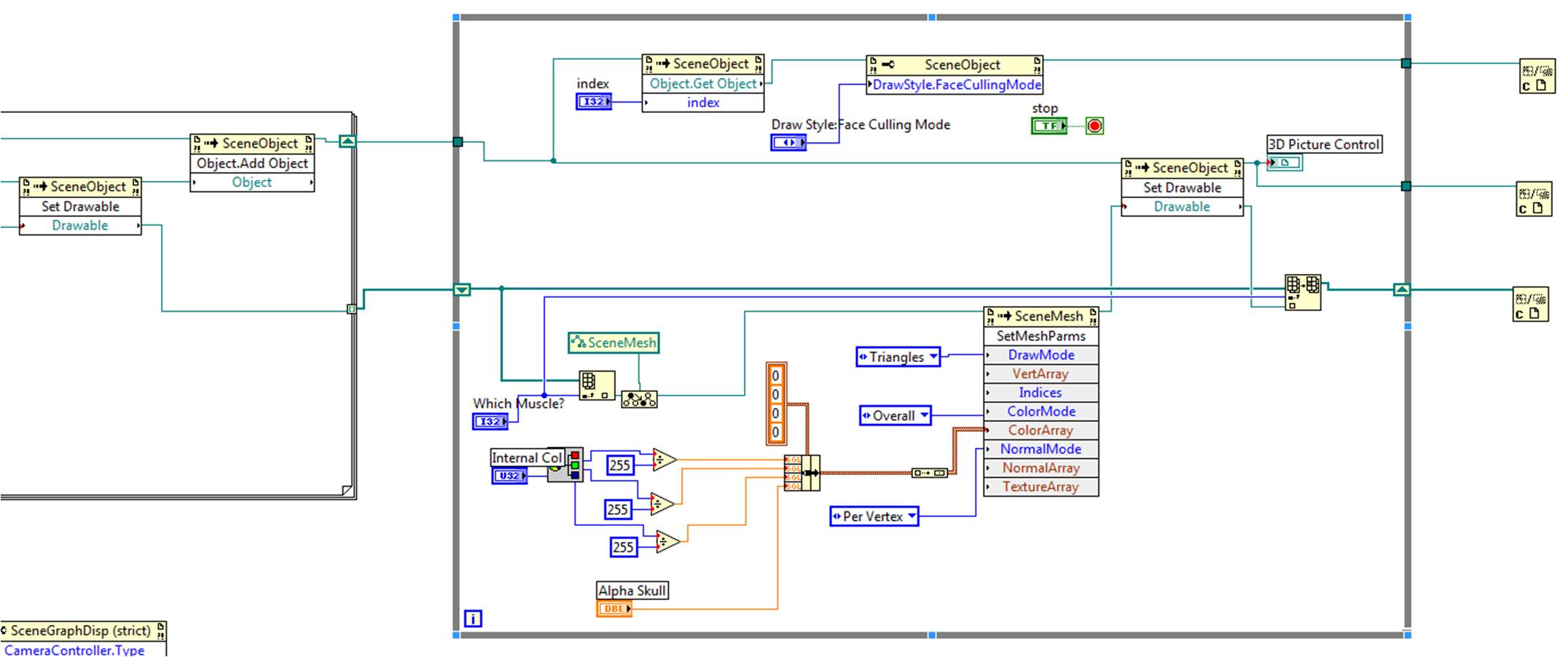Click the right shift register with up arrow
1568x657 pixels.
tap(1401, 290)
